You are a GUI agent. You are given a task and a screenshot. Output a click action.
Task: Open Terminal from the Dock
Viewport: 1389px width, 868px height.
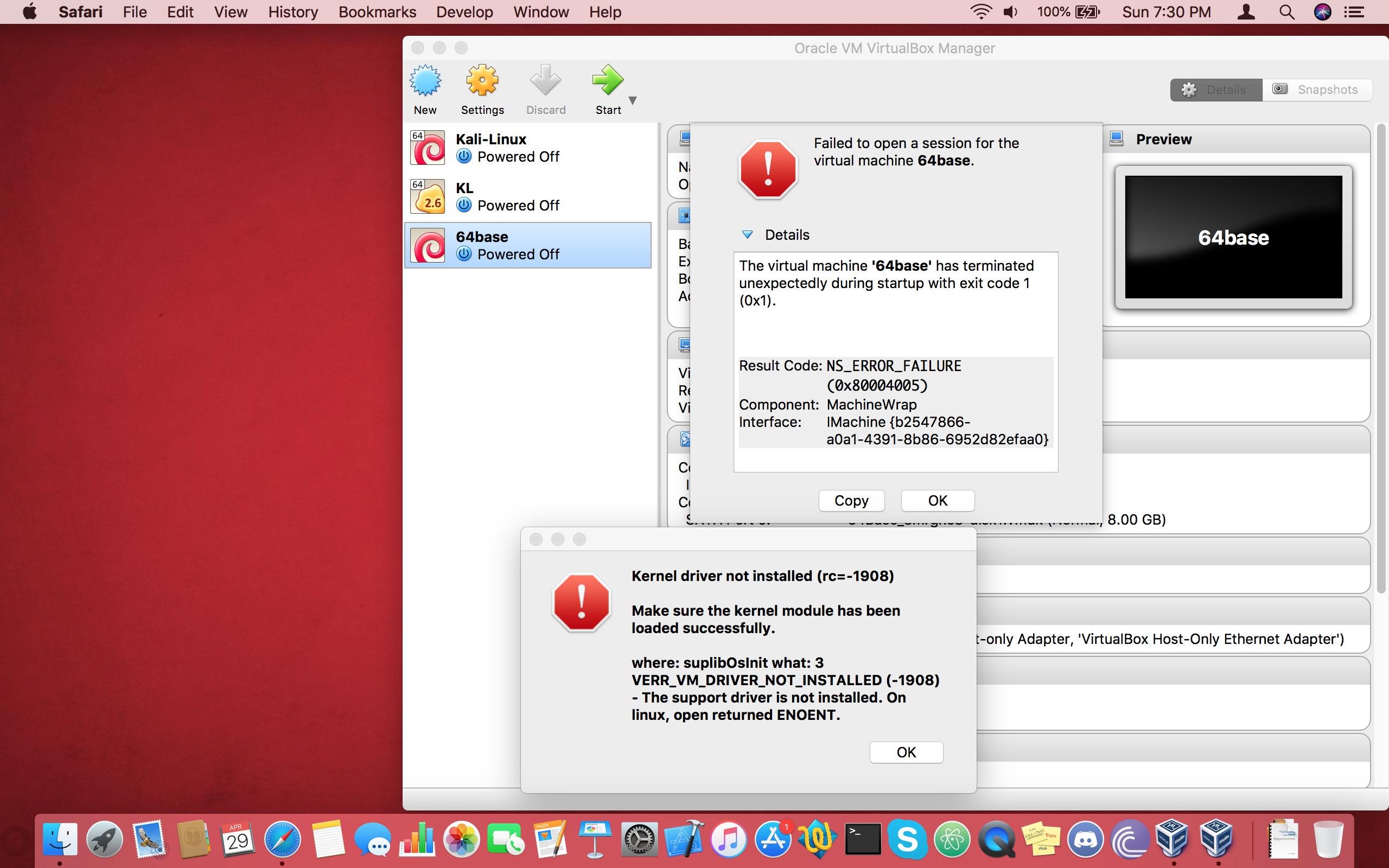pos(863,839)
